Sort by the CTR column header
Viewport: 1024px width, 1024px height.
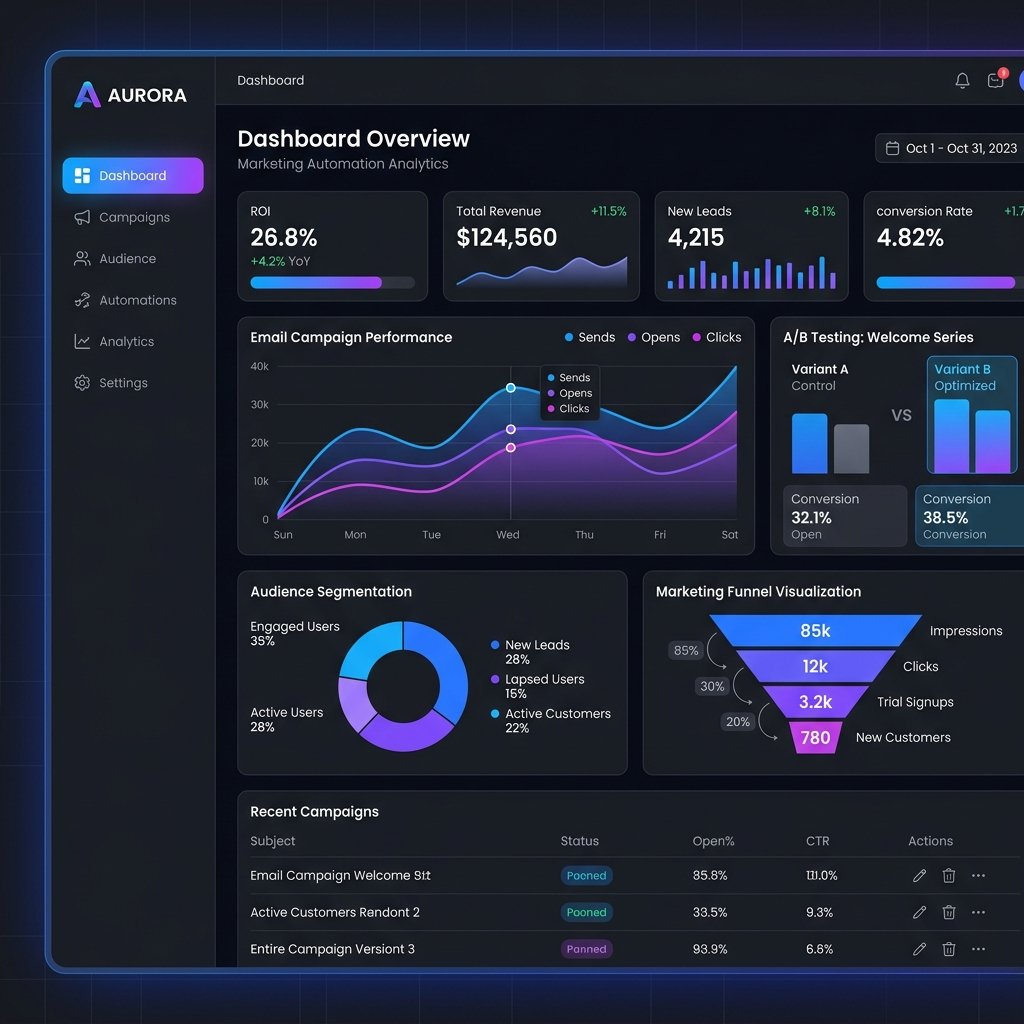point(818,841)
